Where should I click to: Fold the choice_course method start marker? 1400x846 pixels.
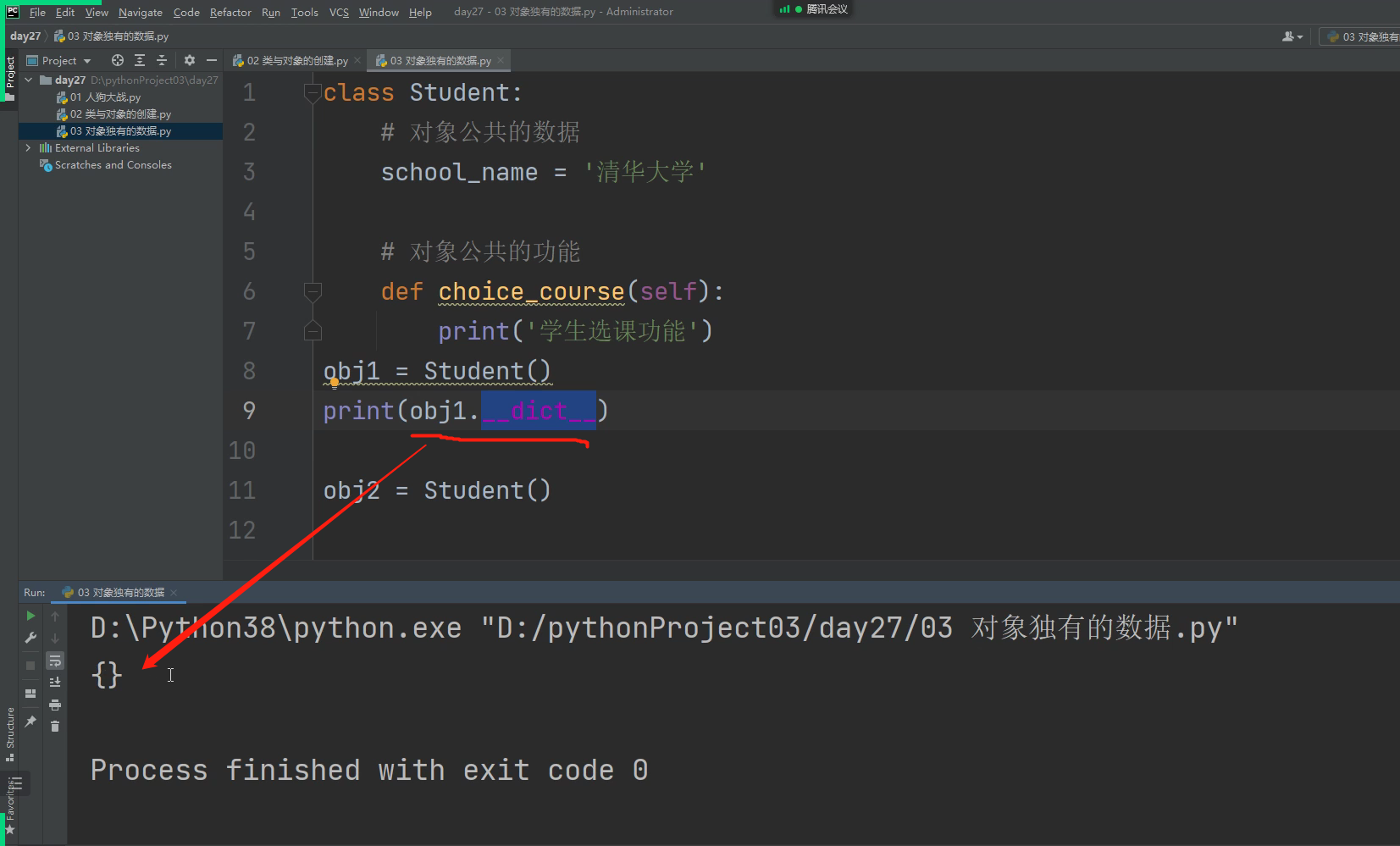pos(313,291)
